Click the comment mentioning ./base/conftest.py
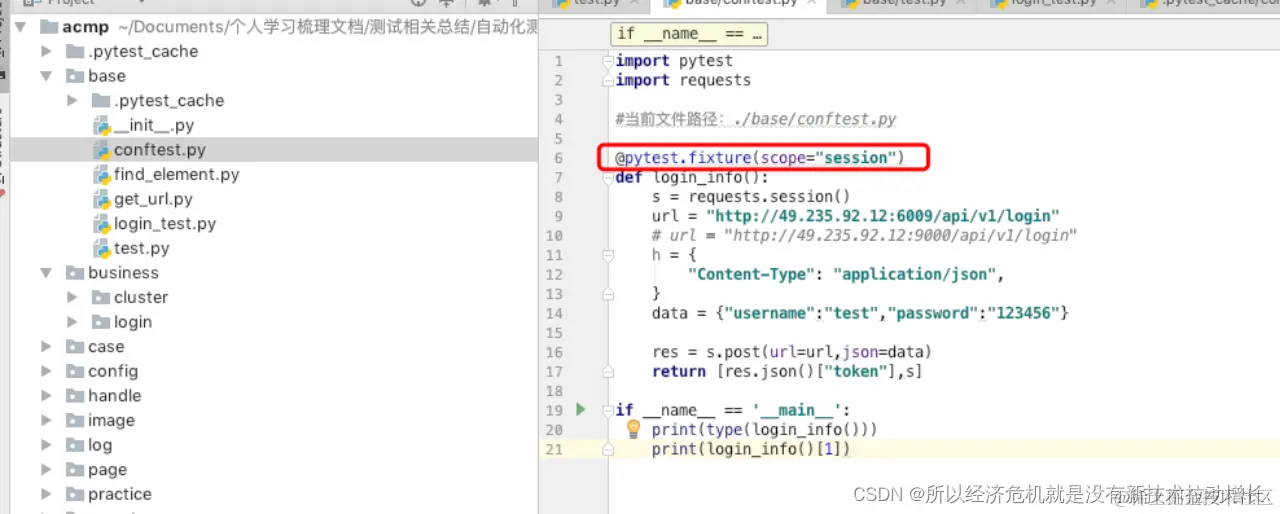Screen dimensions: 1280x514 (756, 119)
